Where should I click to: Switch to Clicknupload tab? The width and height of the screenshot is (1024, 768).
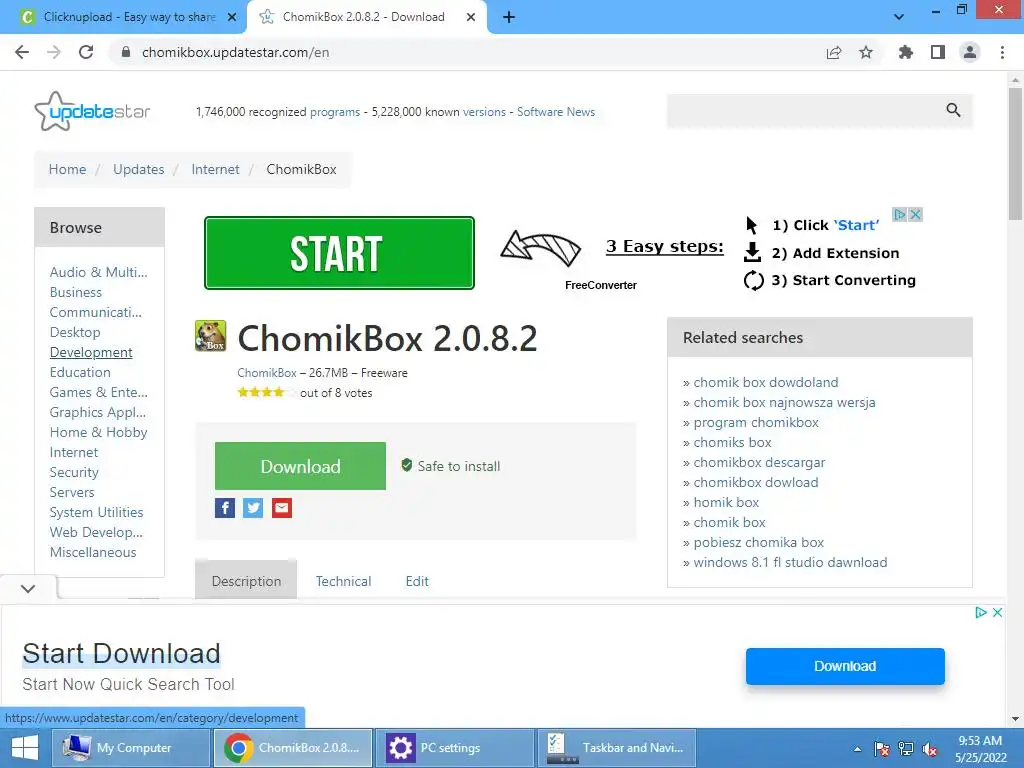point(124,17)
